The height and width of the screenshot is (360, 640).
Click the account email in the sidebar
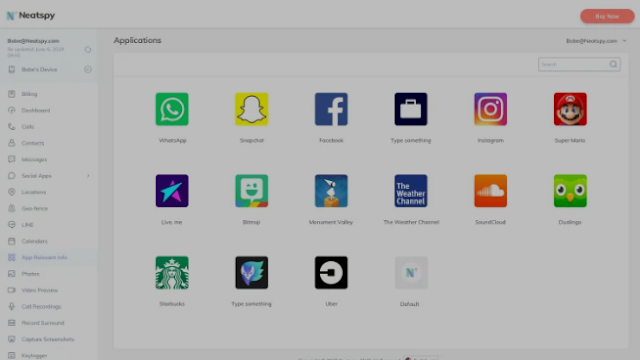(33, 41)
